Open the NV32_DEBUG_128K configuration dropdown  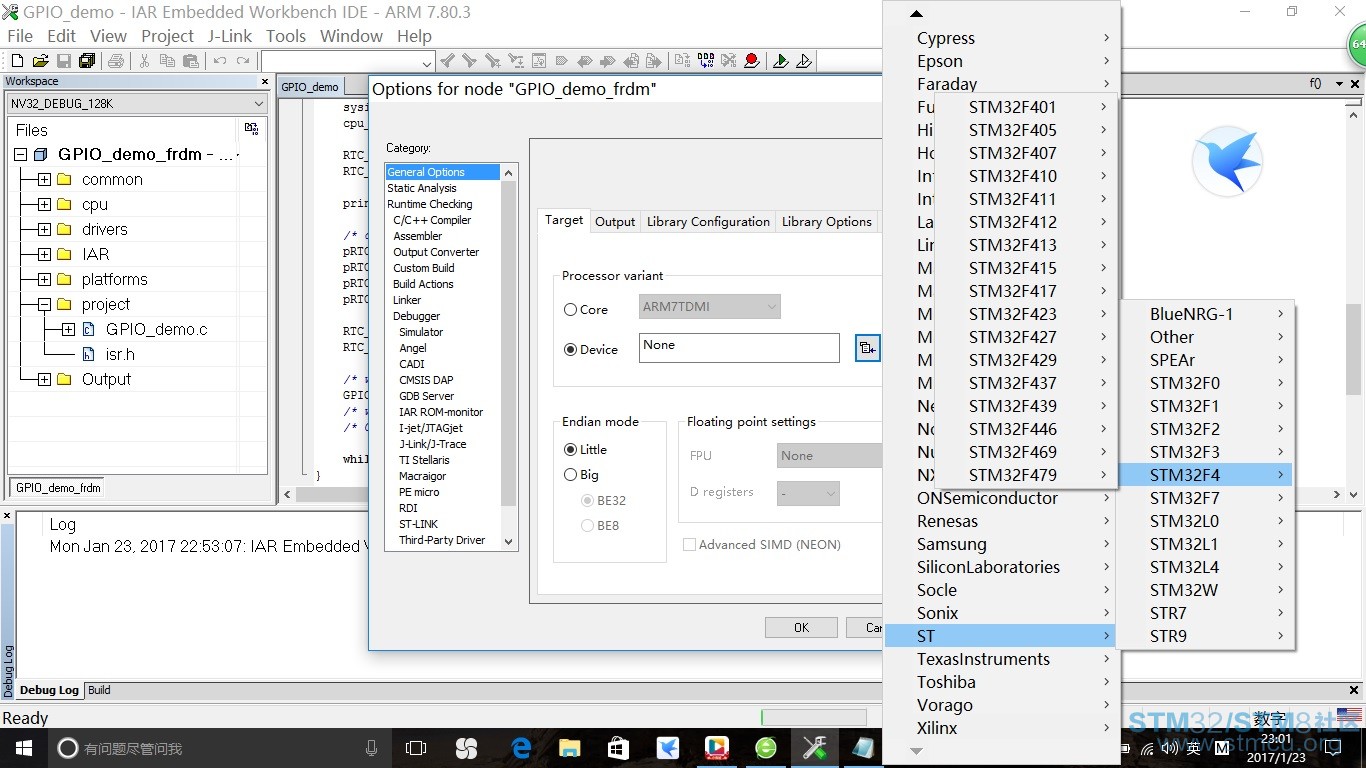click(137, 104)
